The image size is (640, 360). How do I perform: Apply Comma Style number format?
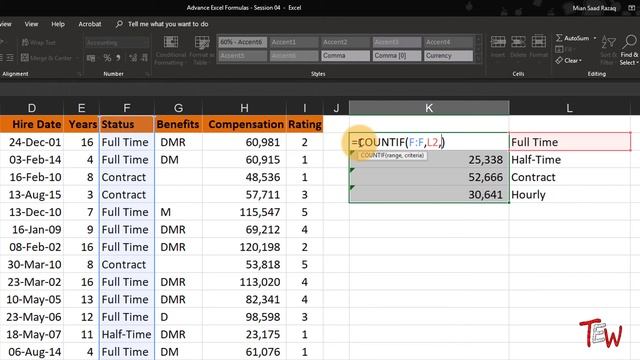click(x=118, y=58)
